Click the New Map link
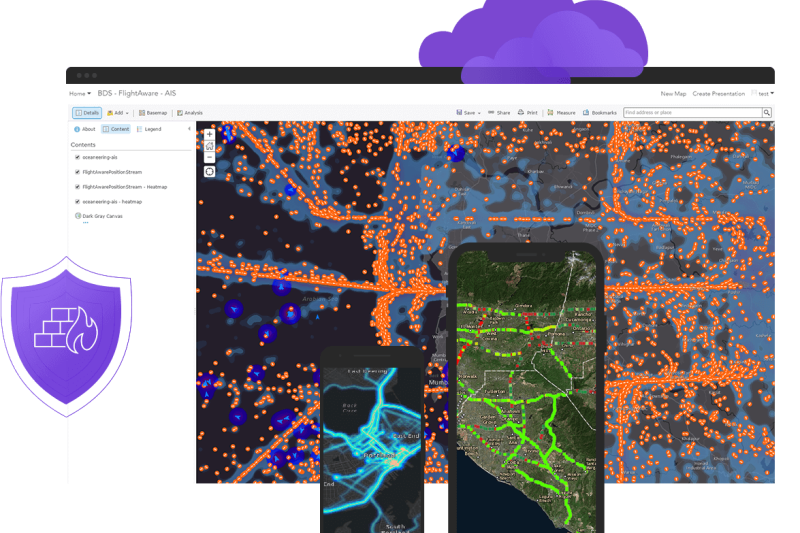 (x=673, y=94)
